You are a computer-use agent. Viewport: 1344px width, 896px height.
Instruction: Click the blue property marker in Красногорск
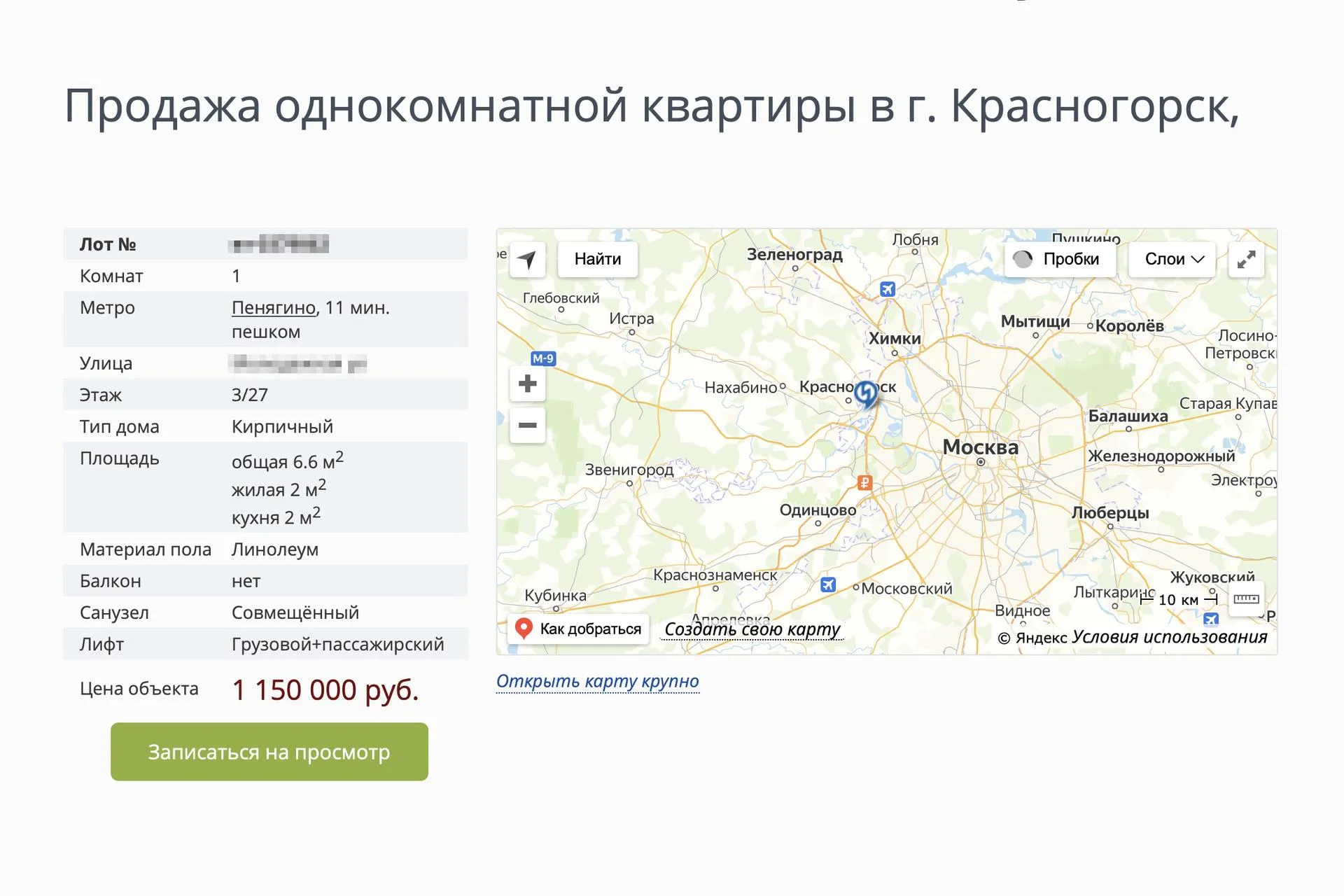(x=866, y=395)
